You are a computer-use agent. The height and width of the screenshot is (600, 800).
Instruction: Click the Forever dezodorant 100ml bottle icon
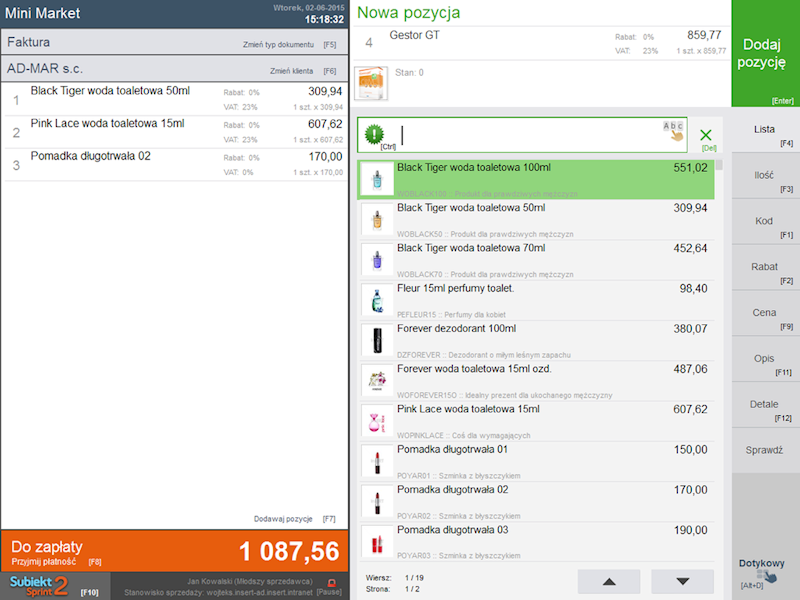pyautogui.click(x=377, y=341)
